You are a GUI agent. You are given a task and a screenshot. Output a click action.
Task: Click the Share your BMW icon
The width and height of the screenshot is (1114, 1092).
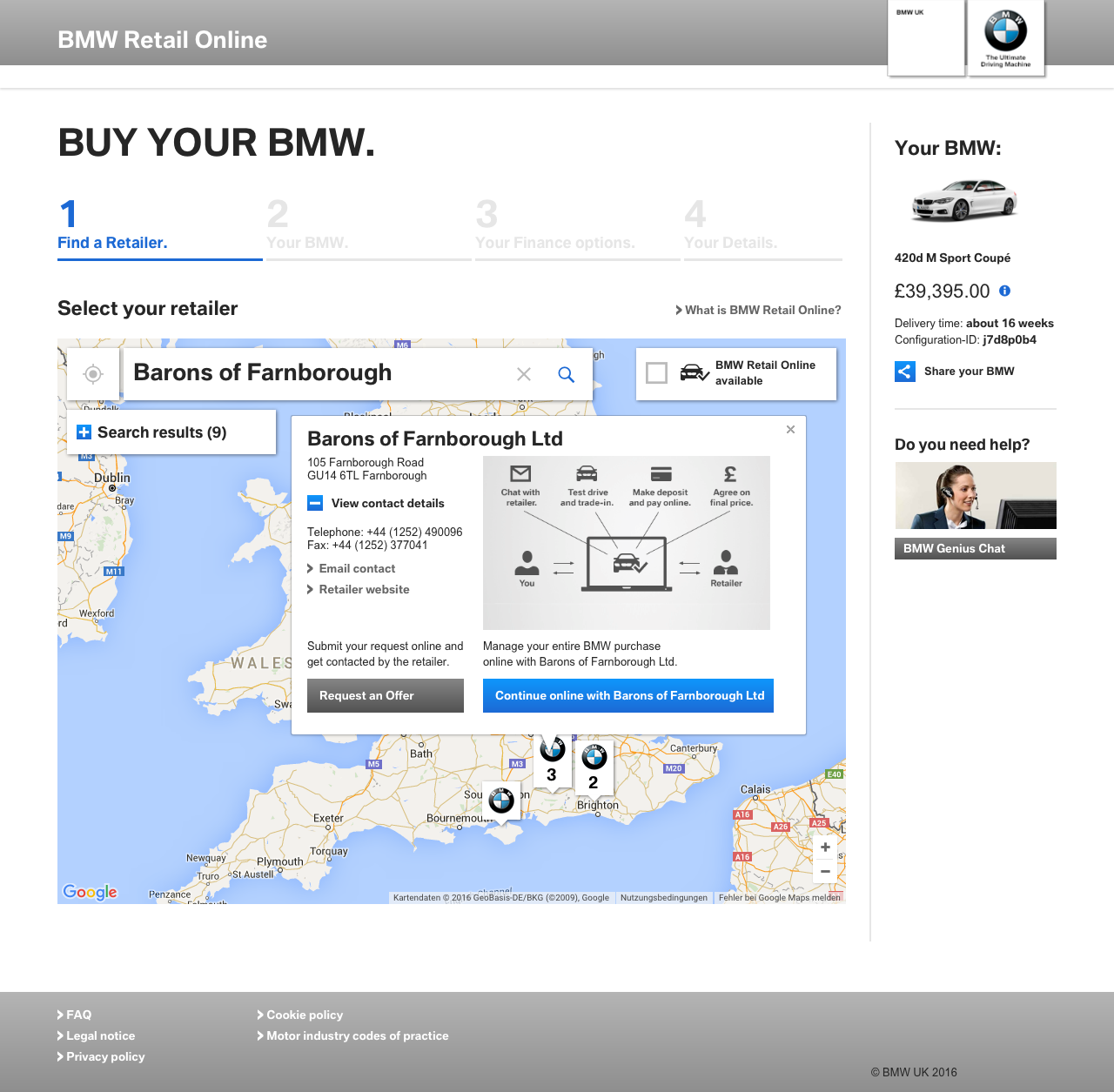pos(904,372)
